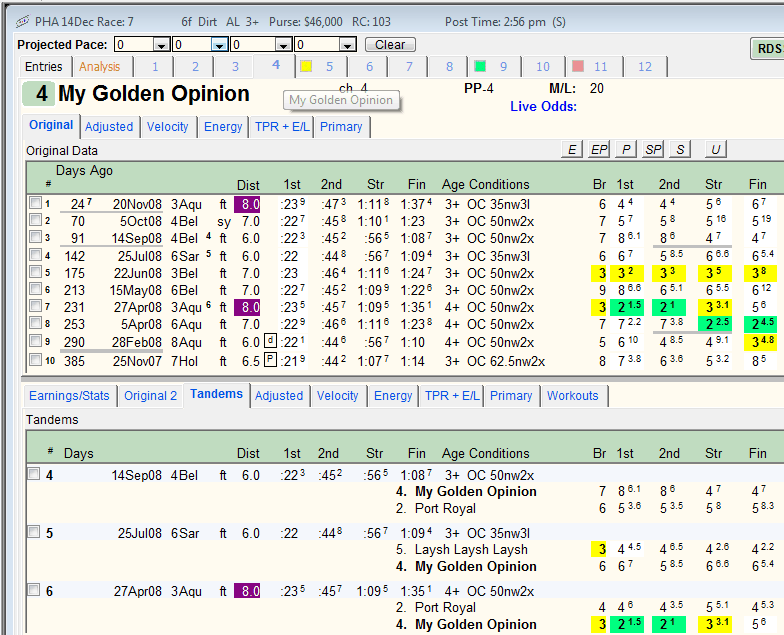Click the app icon beside PHA 14Dec Race
The image size is (784, 635).
tap(22, 22)
